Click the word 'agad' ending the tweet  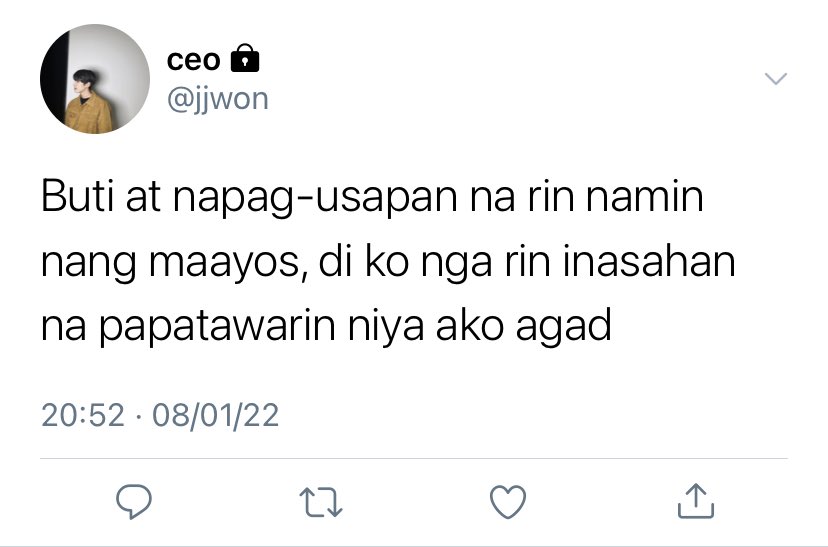coord(563,327)
